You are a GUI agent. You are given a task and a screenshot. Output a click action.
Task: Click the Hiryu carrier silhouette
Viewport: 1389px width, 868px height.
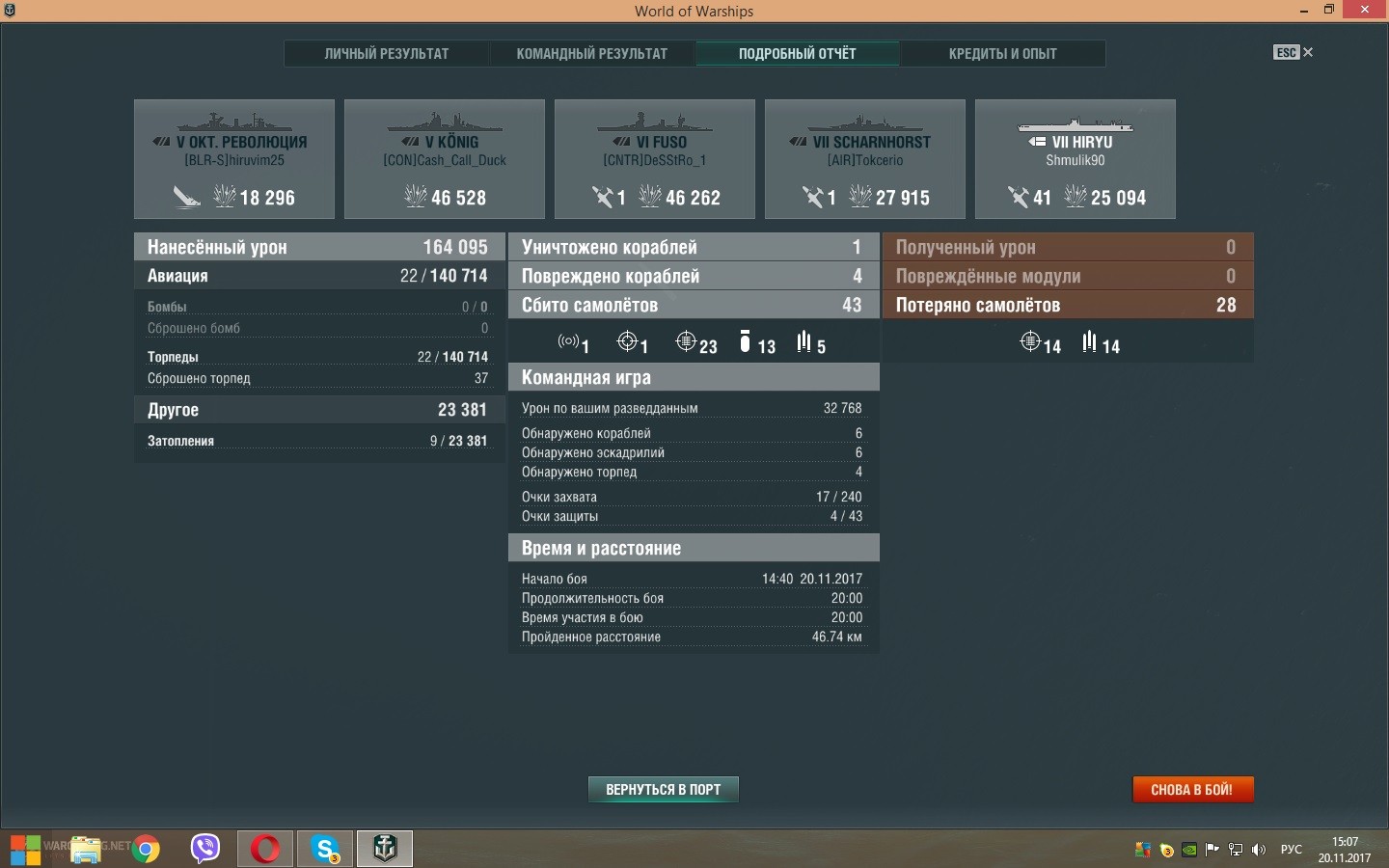click(x=1076, y=125)
